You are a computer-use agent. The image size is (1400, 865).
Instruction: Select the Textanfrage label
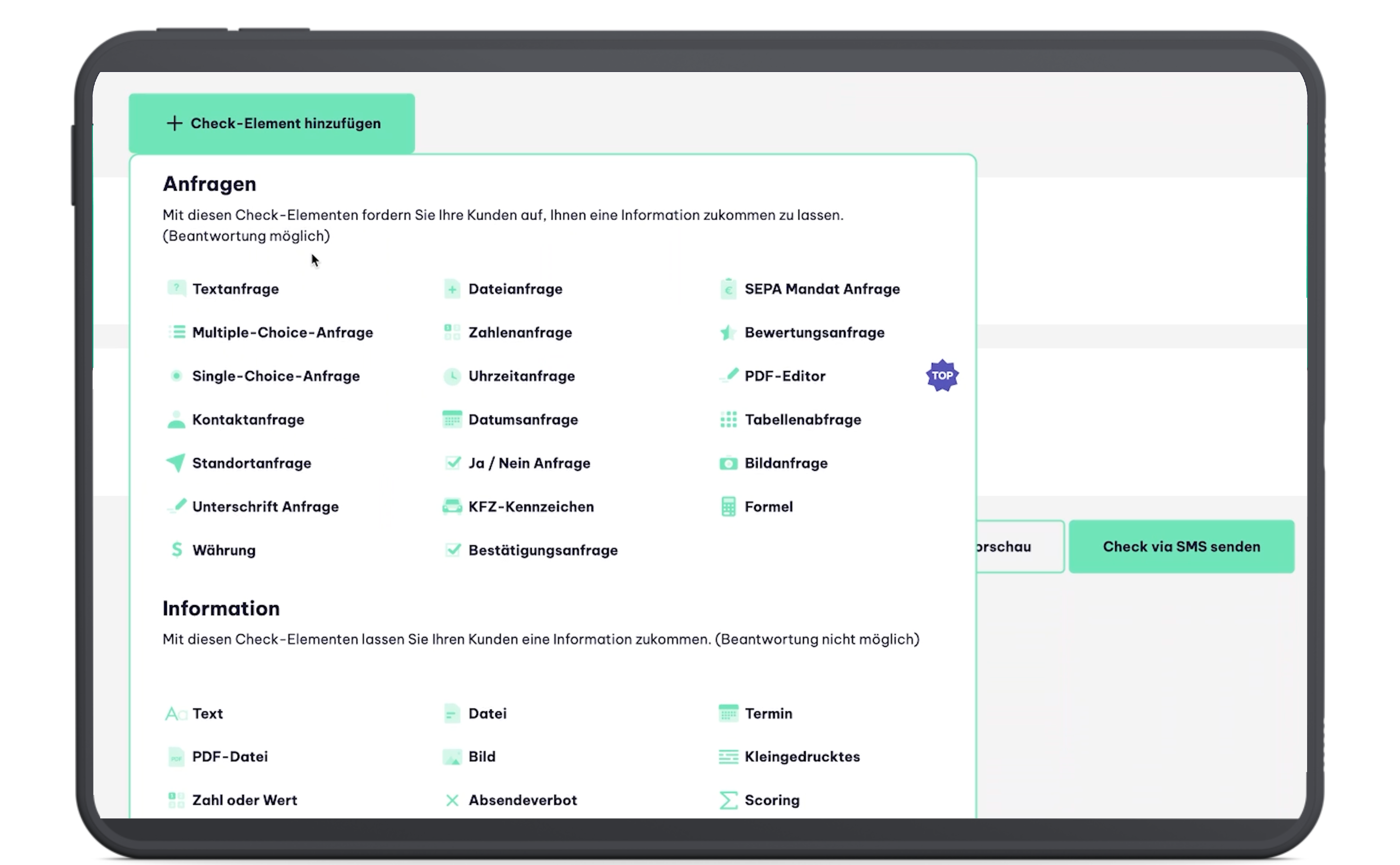[x=235, y=289]
